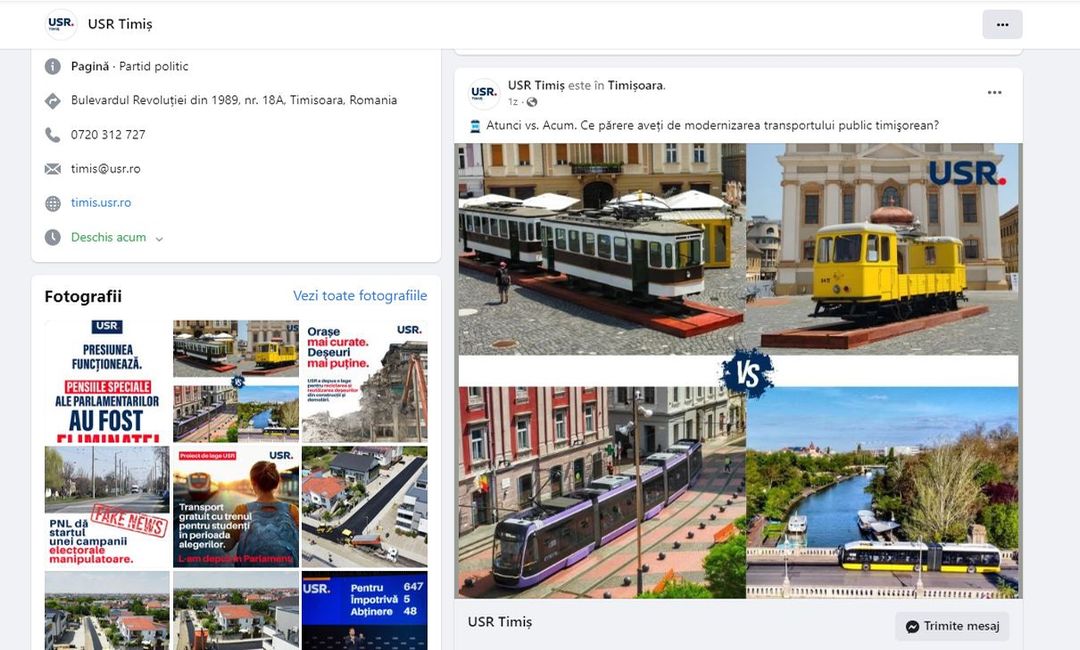Open the Orașe mai curate photo thumbnail
1080x650 pixels.
[x=364, y=381]
